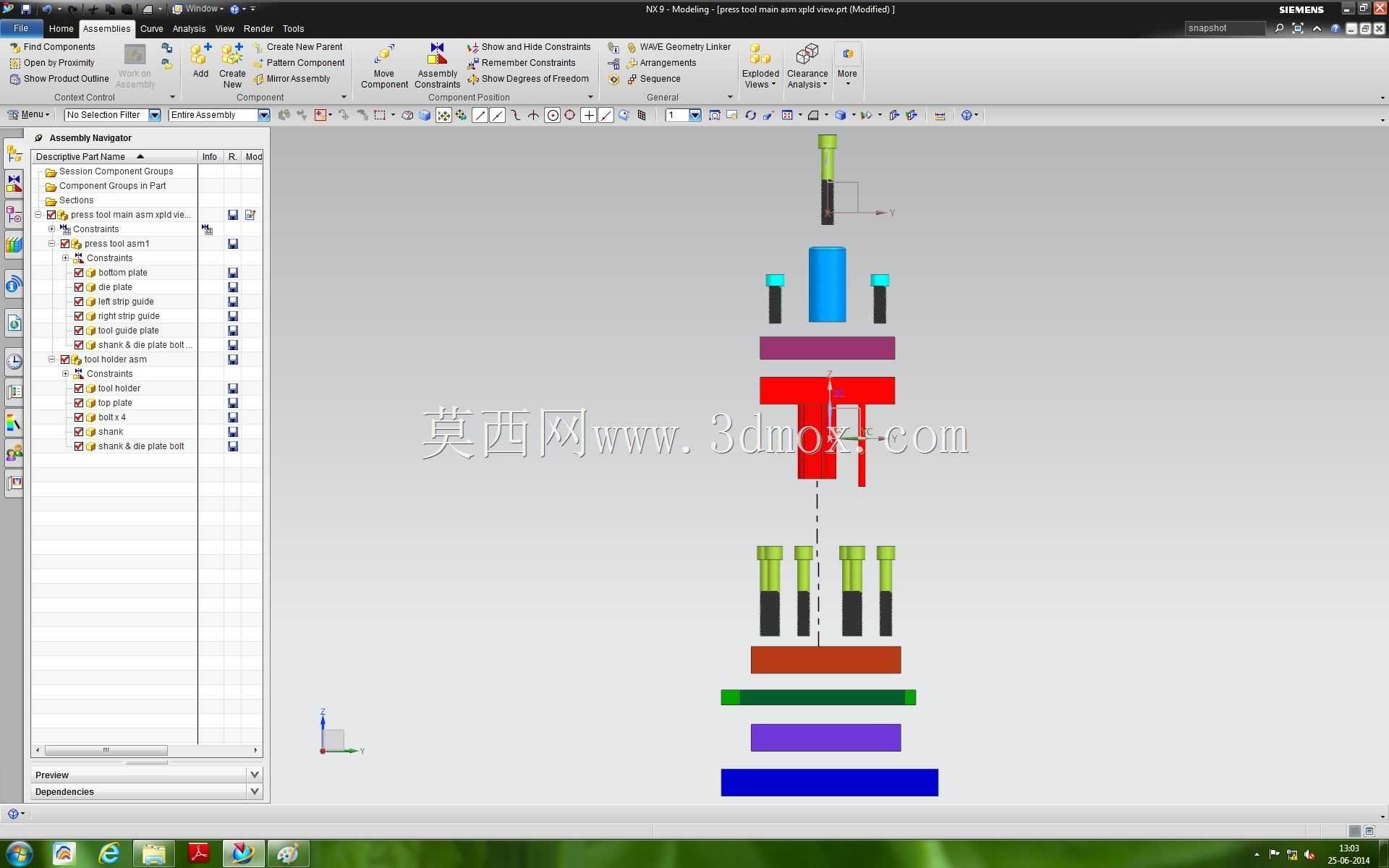The height and width of the screenshot is (868, 1389).
Task: Open the Assembly Navigator sidebar tab
Action: [14, 153]
